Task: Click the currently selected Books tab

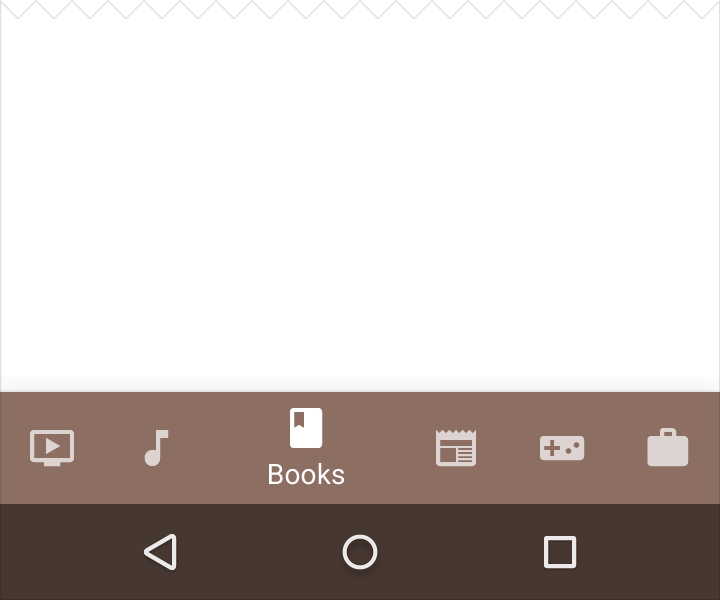Action: [306, 448]
